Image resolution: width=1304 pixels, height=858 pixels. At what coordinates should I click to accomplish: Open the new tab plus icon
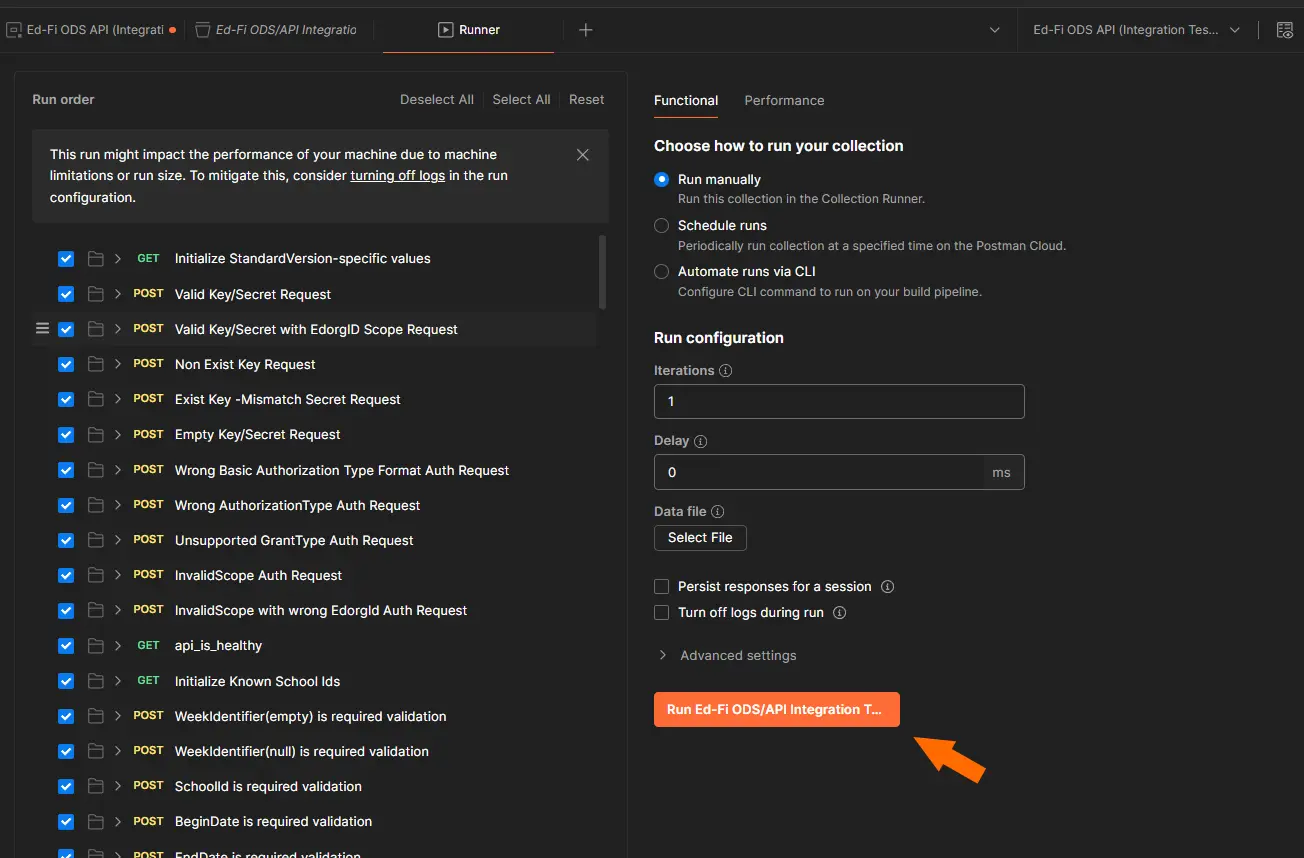coord(586,30)
